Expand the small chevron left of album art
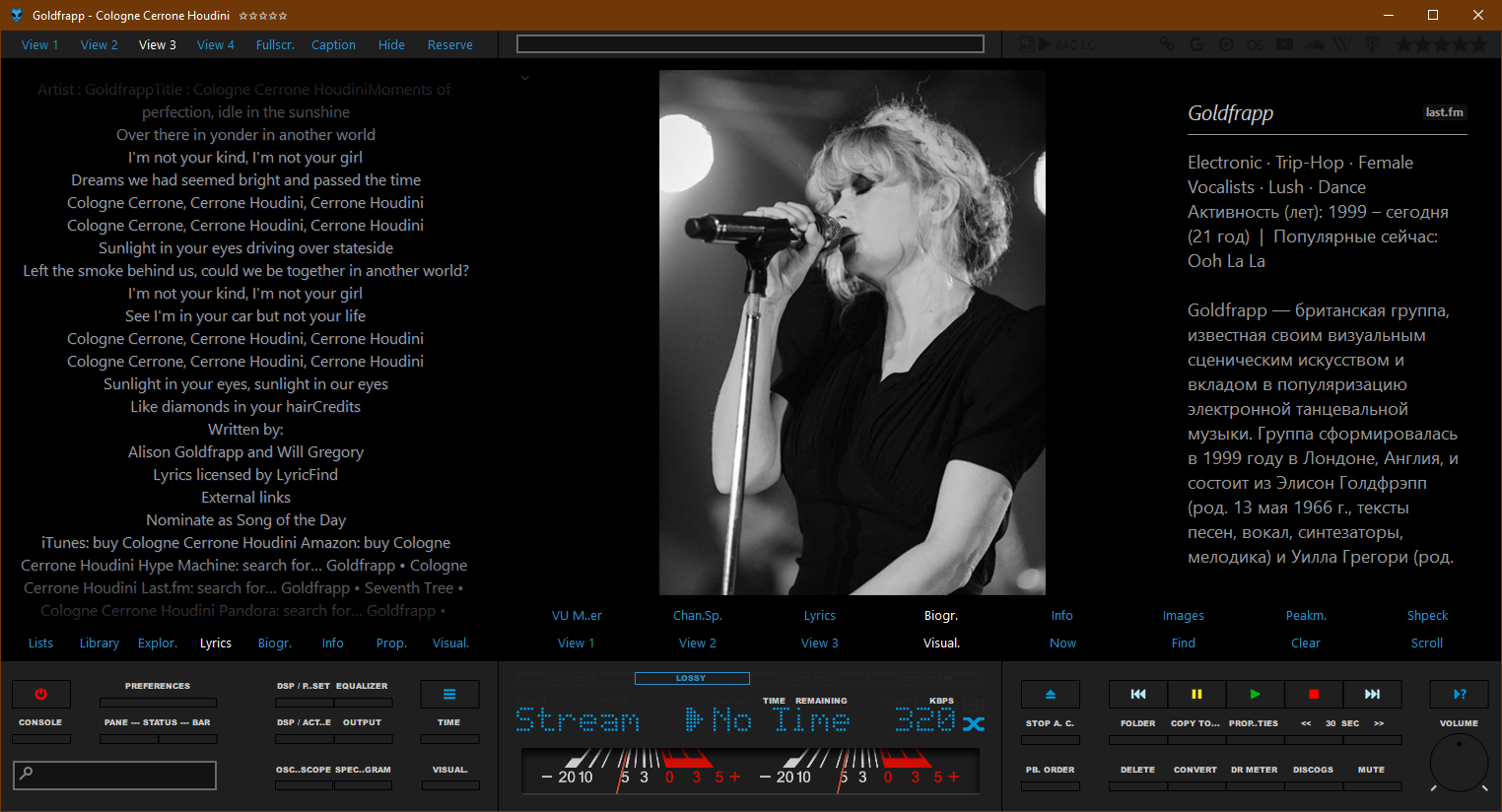 tap(525, 78)
